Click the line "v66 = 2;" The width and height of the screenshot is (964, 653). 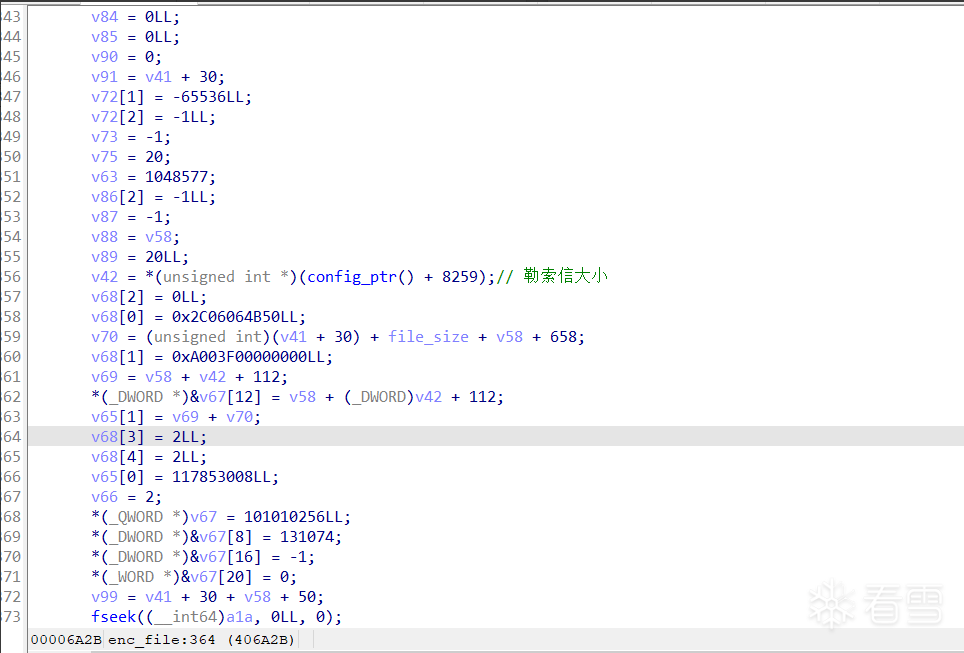pyautogui.click(x=127, y=497)
